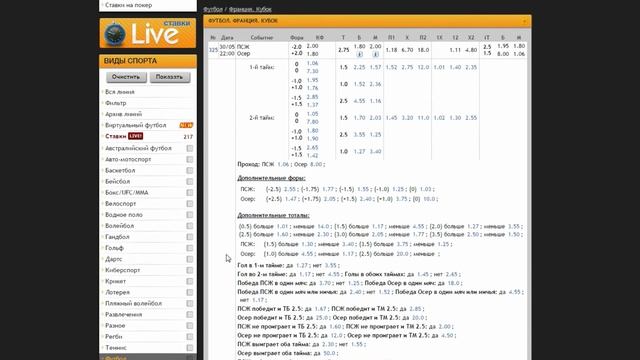The image size is (640, 360).
Task: Click the NEW badge next to Виртуальный футбол
Action: point(186,125)
